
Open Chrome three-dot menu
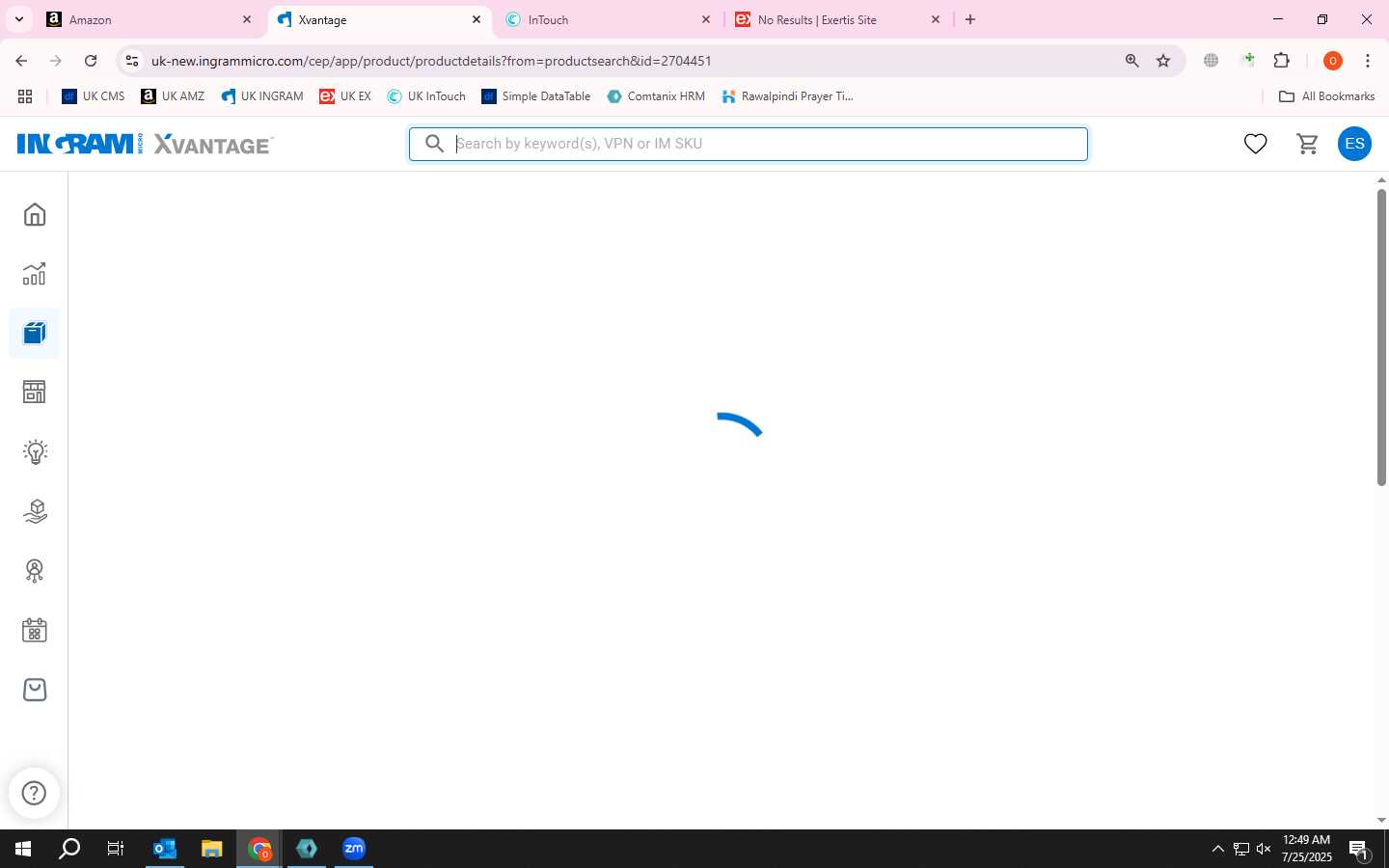1368,61
